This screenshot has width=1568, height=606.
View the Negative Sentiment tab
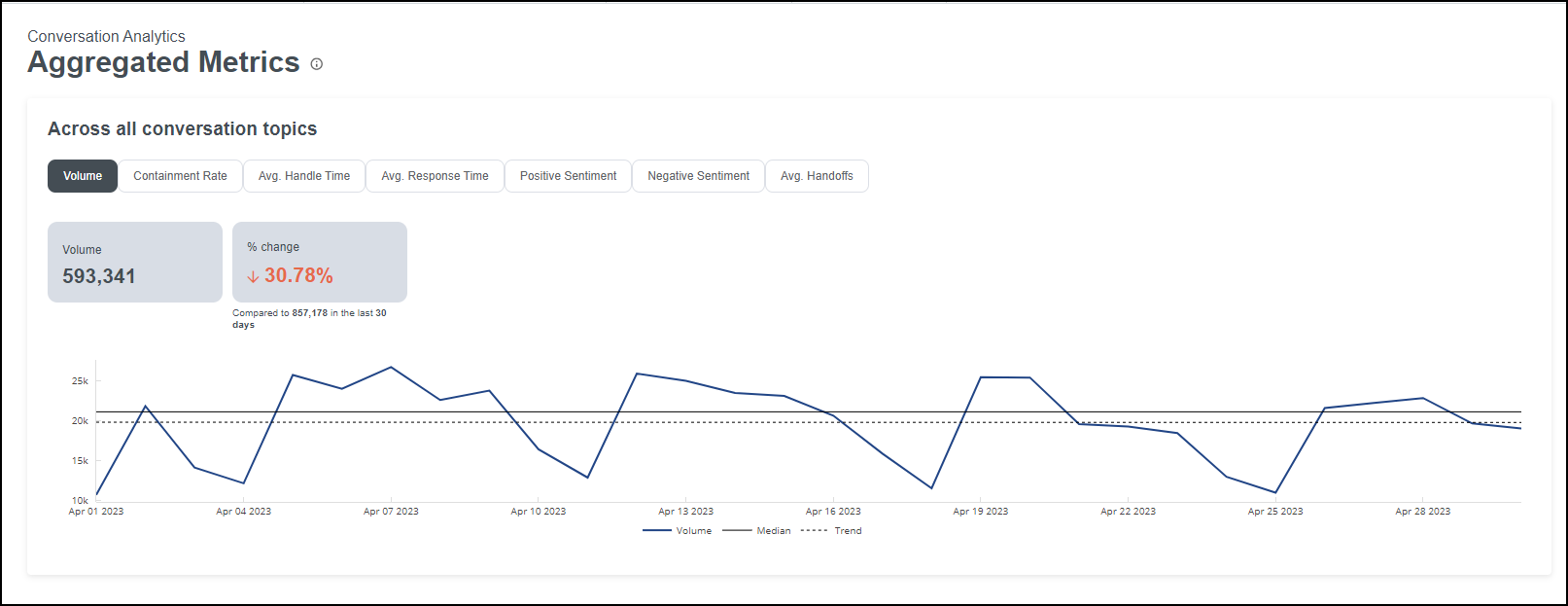coord(698,176)
